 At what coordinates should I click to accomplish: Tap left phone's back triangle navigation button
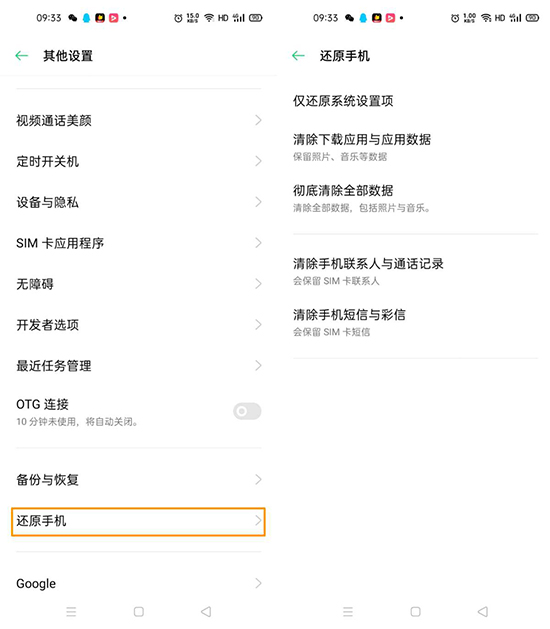(206, 612)
